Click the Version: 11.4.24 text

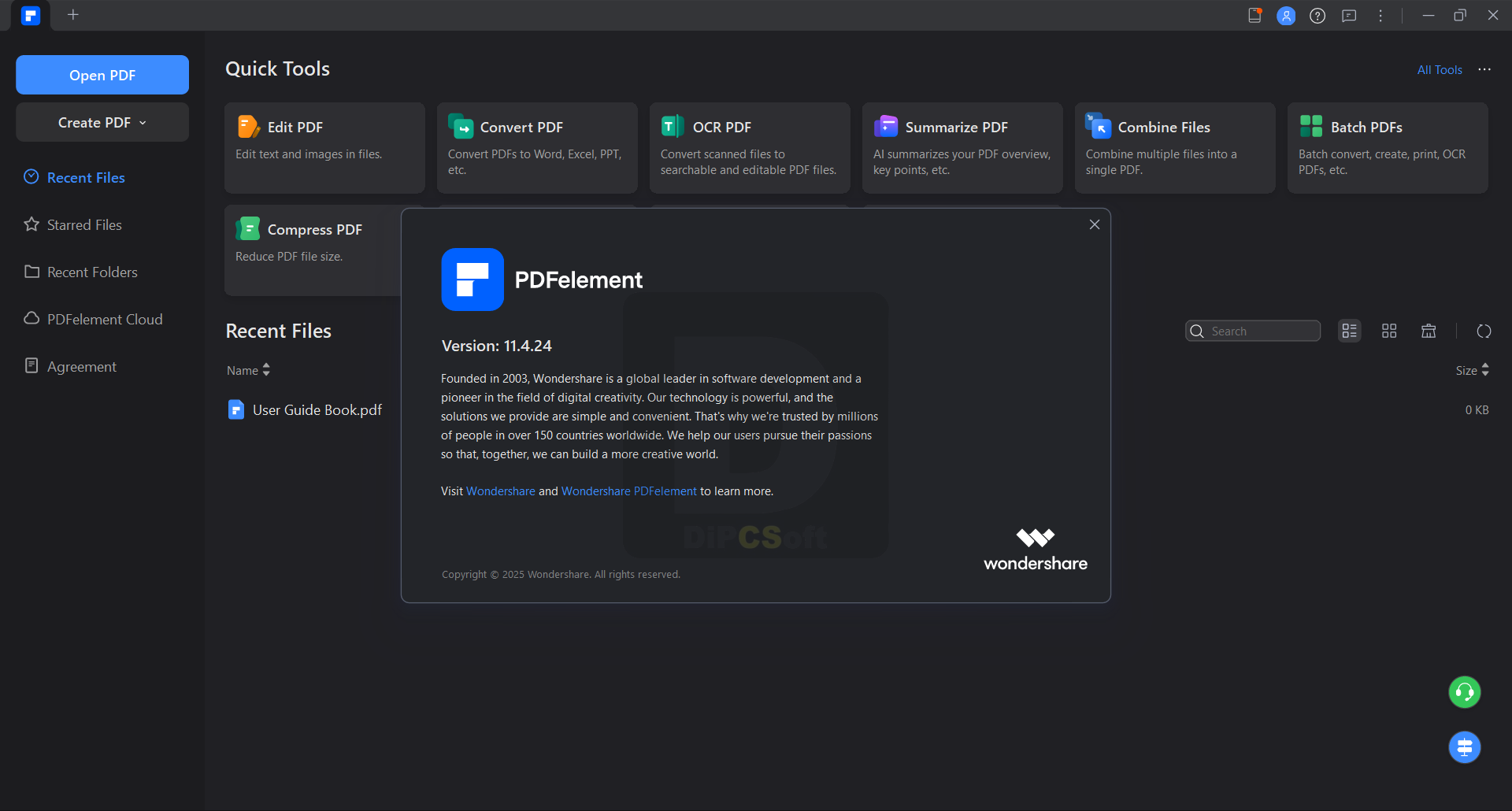pos(497,346)
